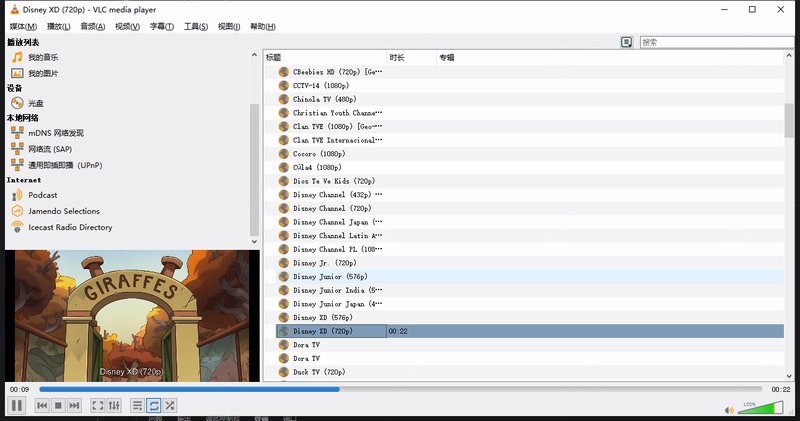
Task: Toggle loop repeat mode
Action: (154, 405)
